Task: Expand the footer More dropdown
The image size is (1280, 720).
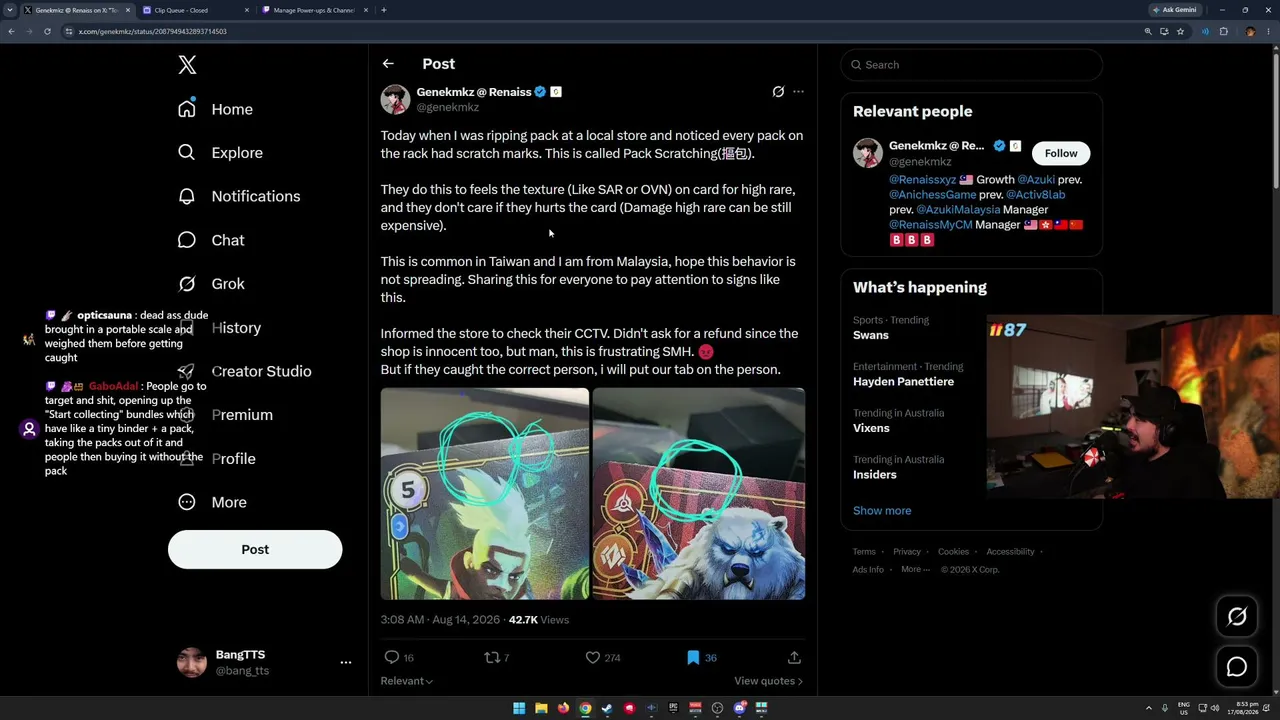Action: (x=914, y=570)
